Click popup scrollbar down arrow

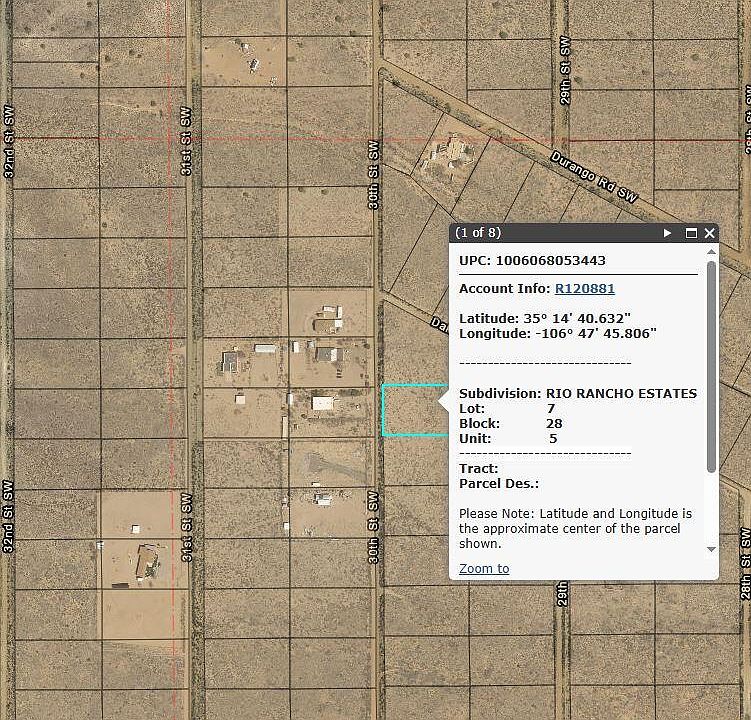(x=711, y=549)
